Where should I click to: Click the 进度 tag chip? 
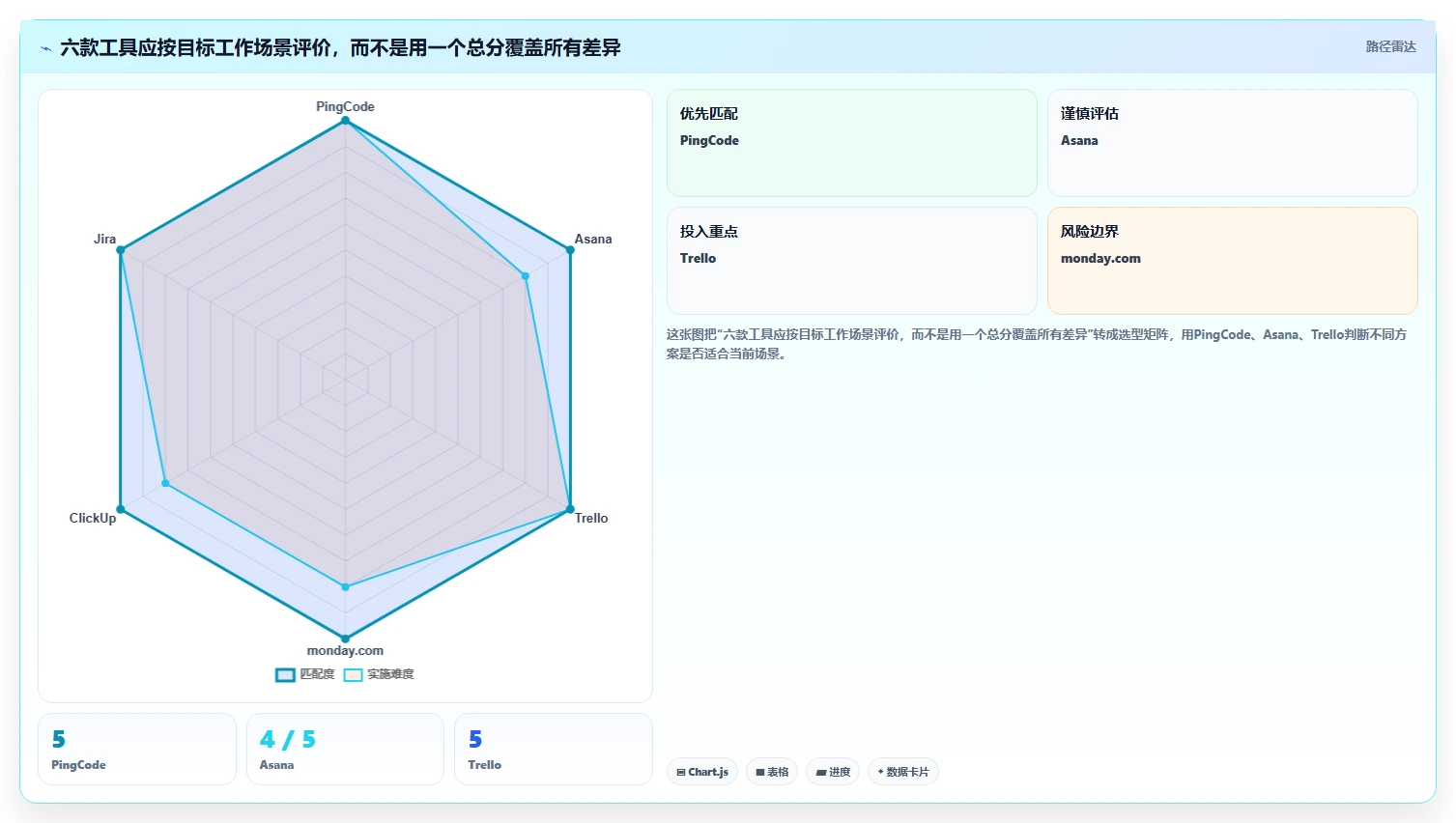tap(833, 772)
